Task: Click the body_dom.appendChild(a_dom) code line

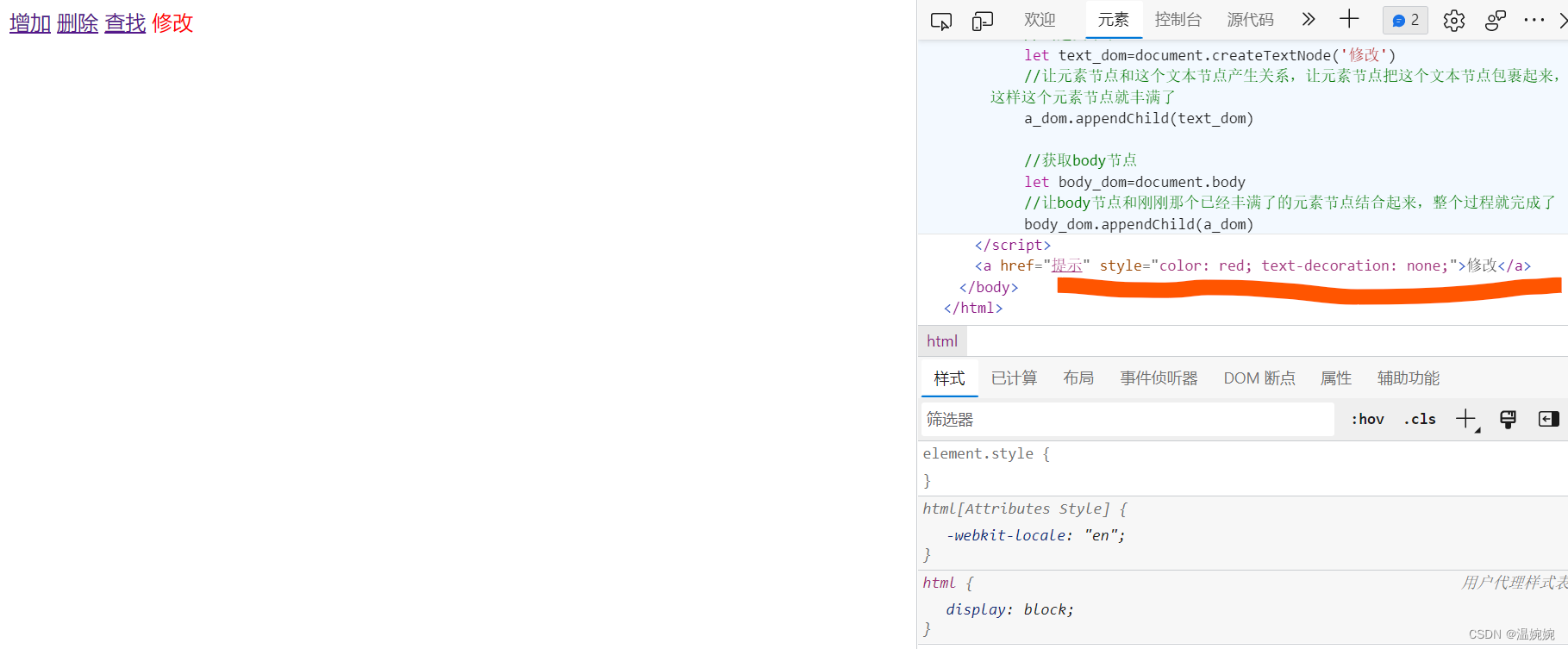Action: (1139, 224)
